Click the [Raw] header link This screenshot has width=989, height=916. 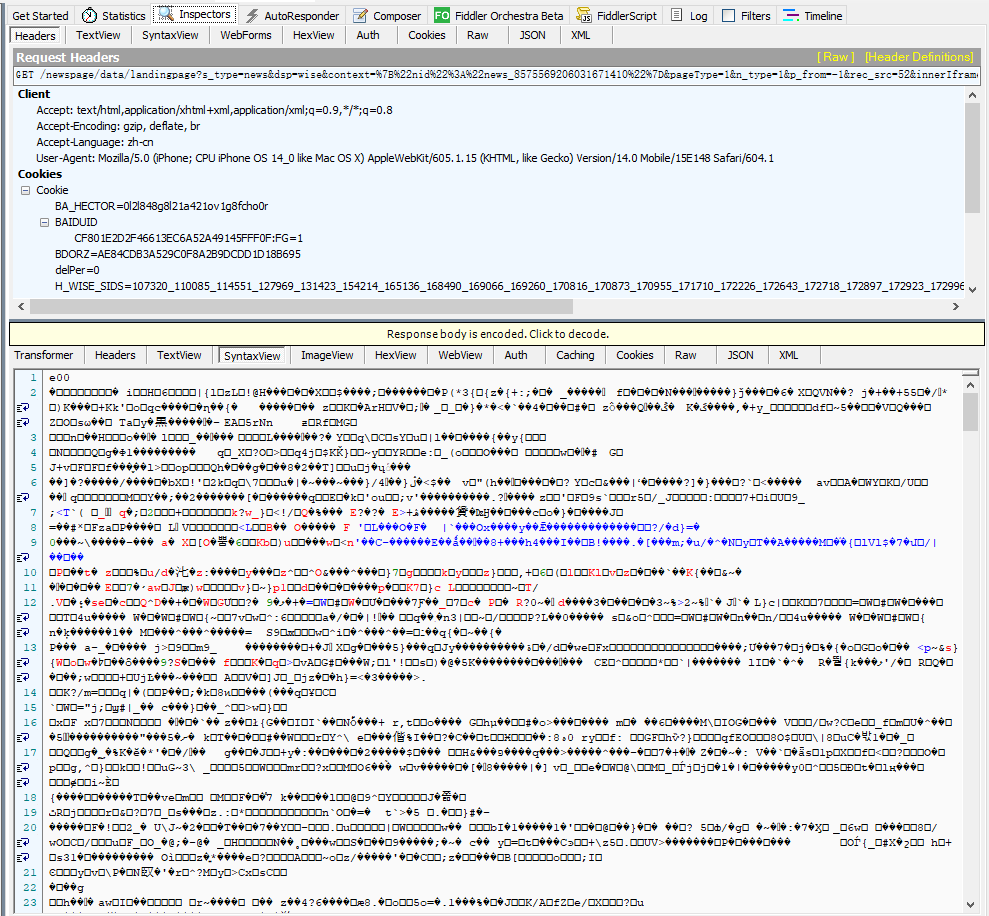point(835,57)
